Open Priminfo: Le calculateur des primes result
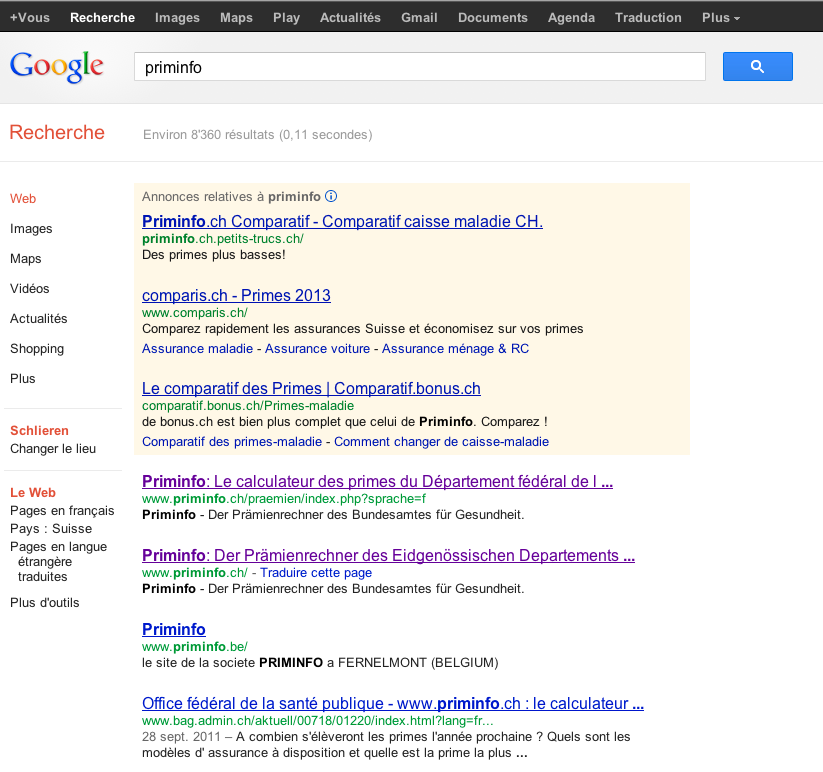Screen dimensions: 823x772 pos(377,481)
